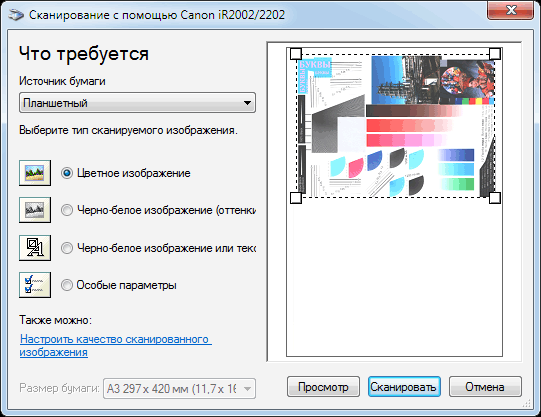The image size is (541, 417).
Task: Close the Canon scanning dialog
Action: 511,10
